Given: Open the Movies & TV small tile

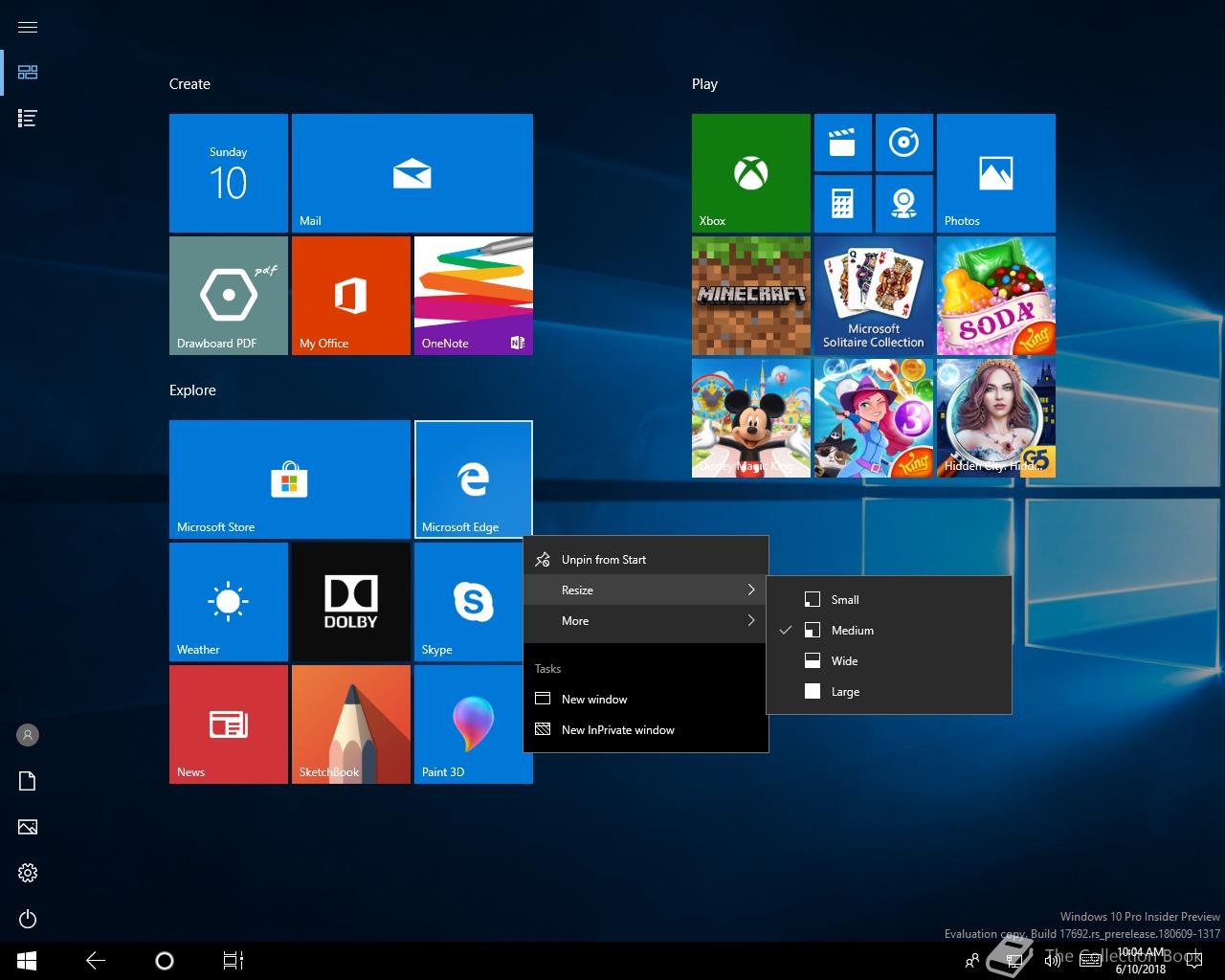Looking at the screenshot, I should click(x=843, y=143).
